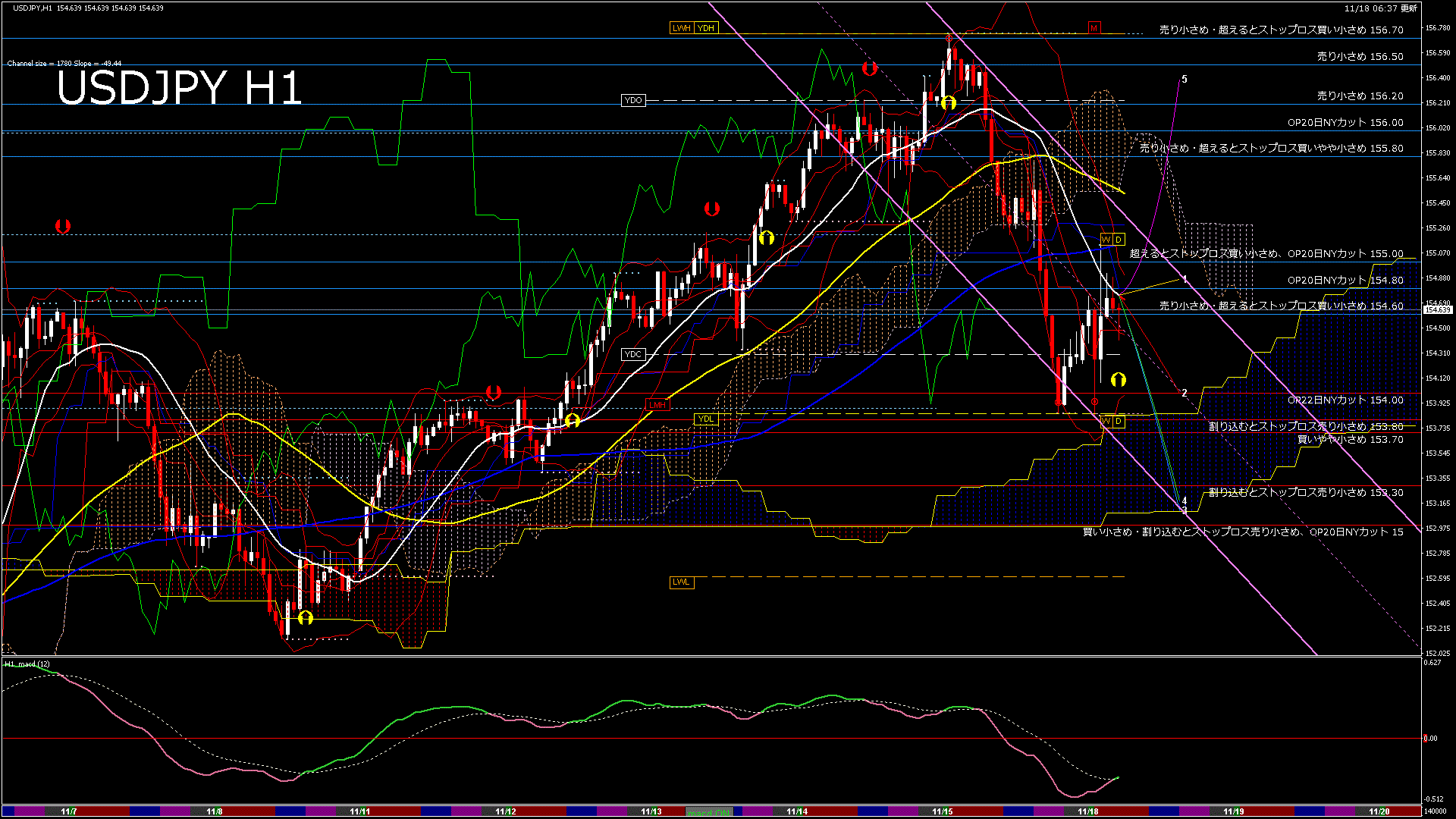Click the YDC price line label
This screenshot has height=819, width=1456.
[633, 354]
